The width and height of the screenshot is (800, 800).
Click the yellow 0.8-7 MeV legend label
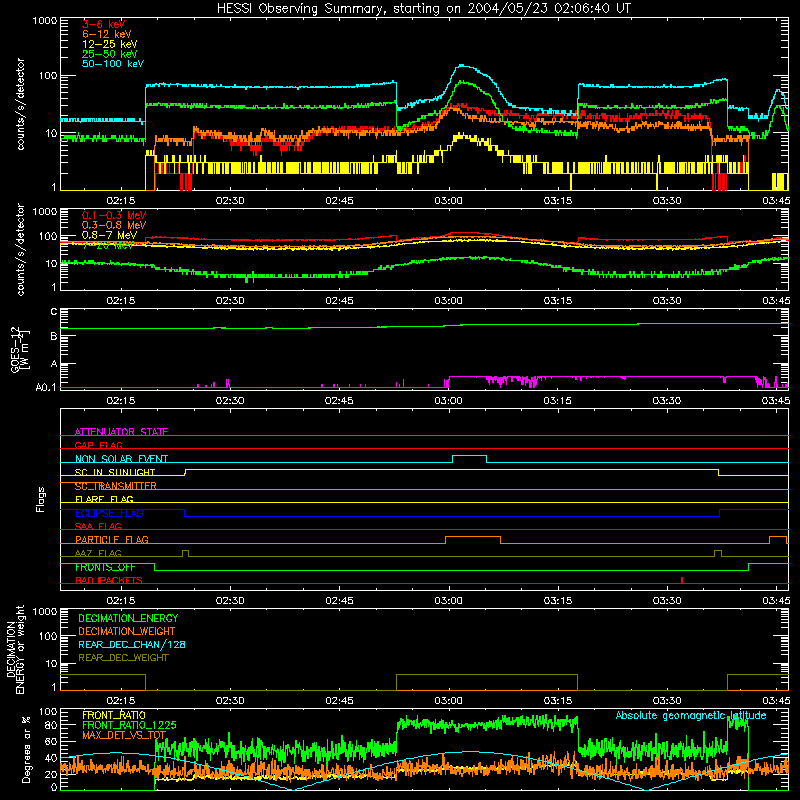(109, 235)
